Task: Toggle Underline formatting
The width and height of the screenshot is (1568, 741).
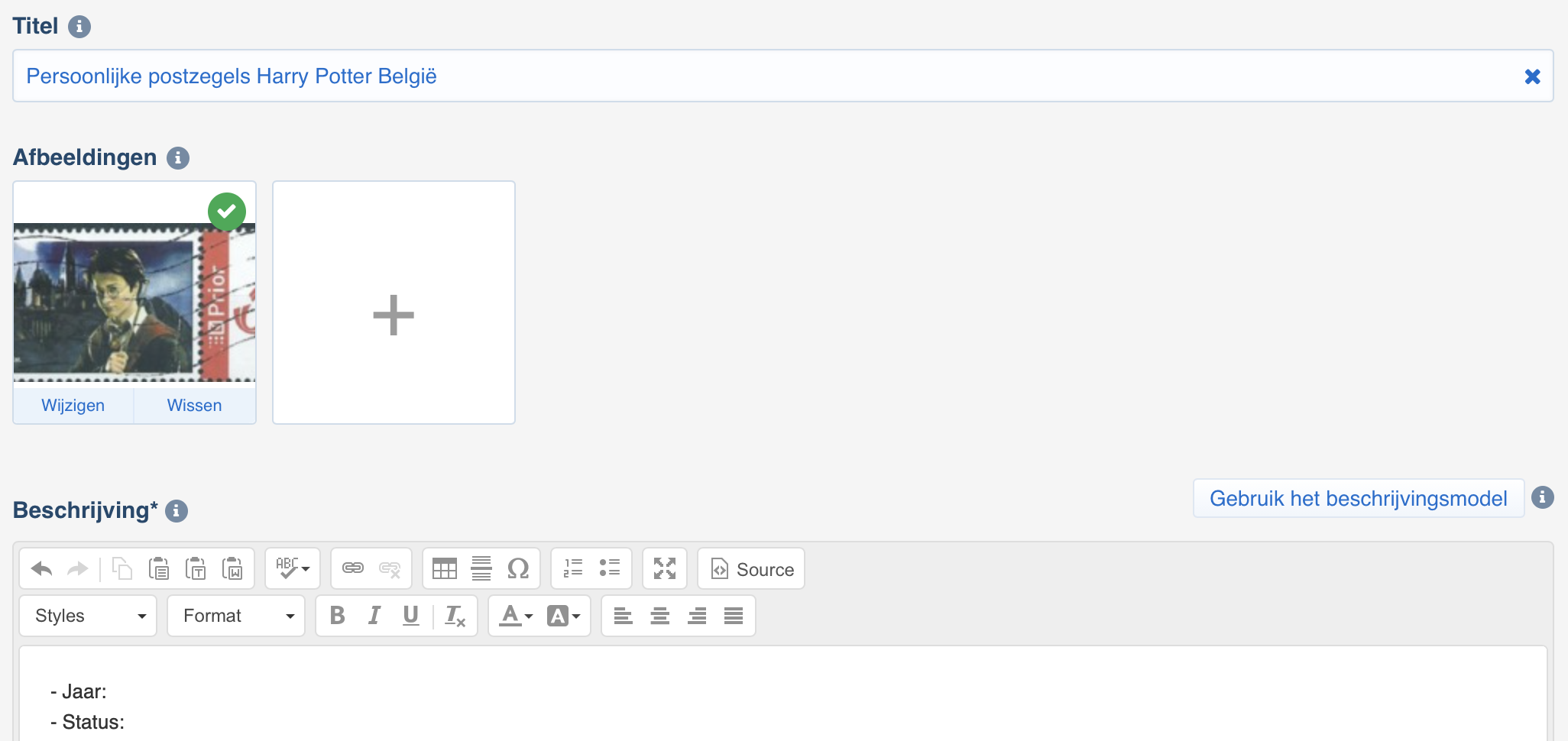Action: click(411, 616)
